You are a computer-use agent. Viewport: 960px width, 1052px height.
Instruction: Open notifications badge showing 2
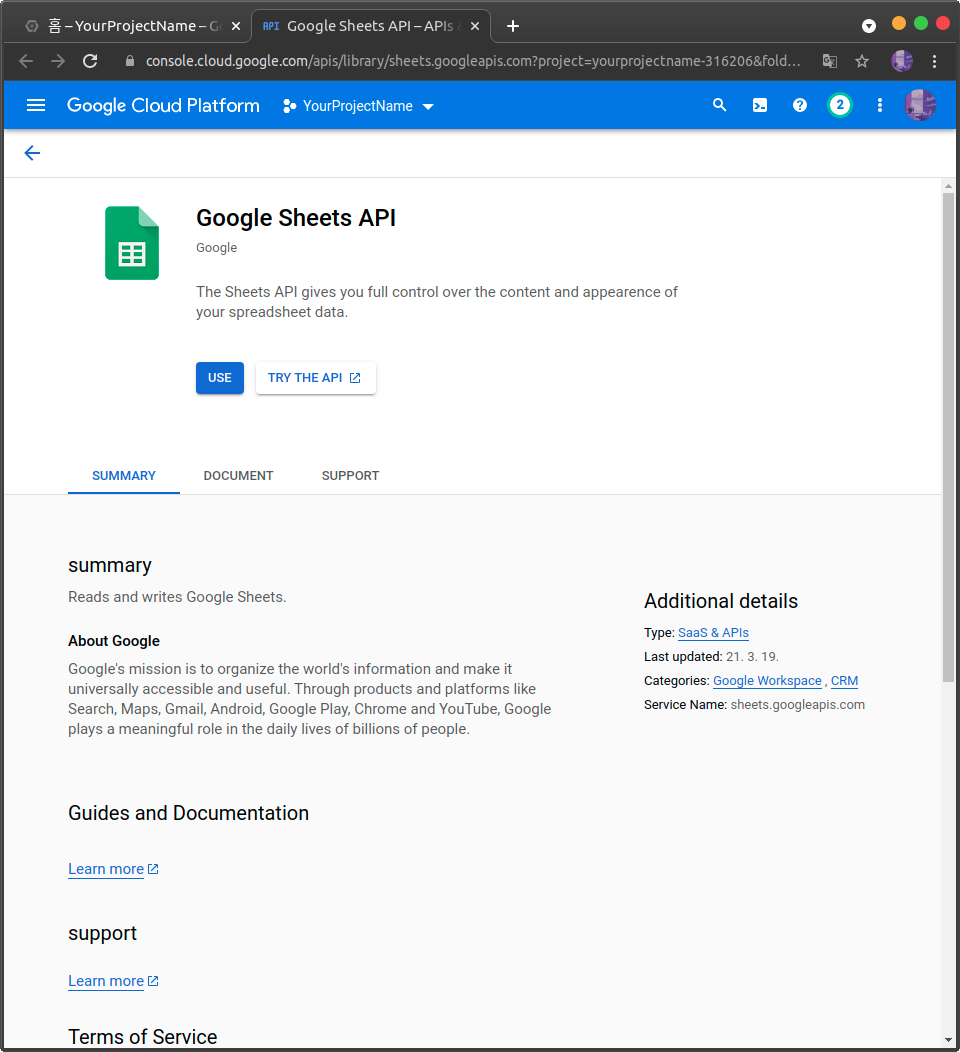839,105
